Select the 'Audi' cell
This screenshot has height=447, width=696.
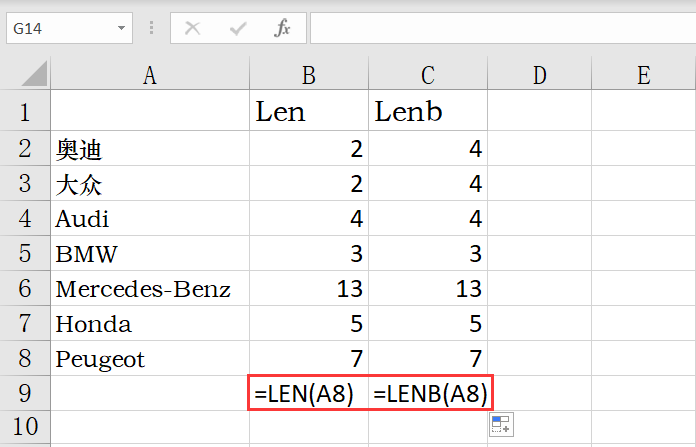pyautogui.click(x=150, y=218)
